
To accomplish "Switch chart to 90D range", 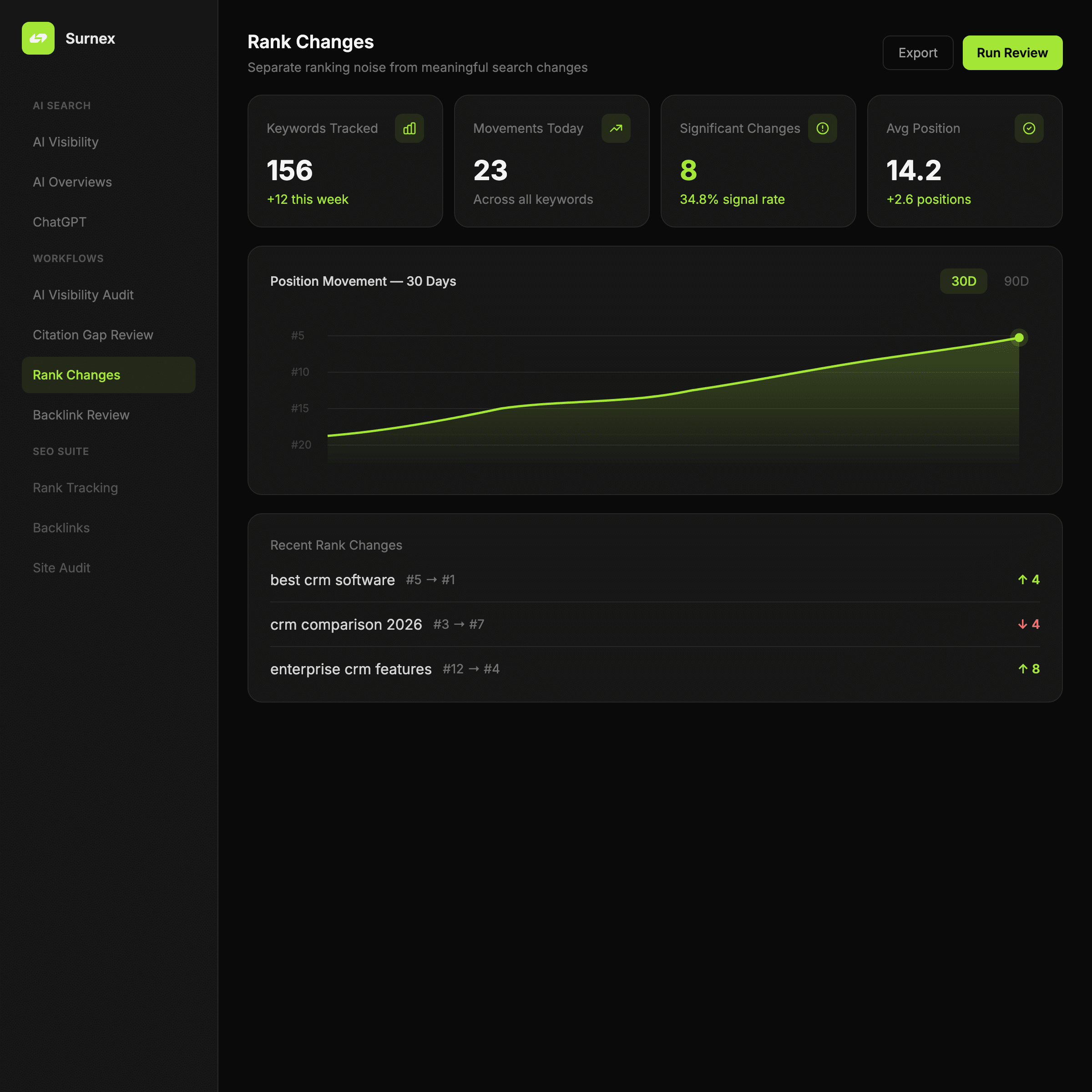I will [1016, 281].
